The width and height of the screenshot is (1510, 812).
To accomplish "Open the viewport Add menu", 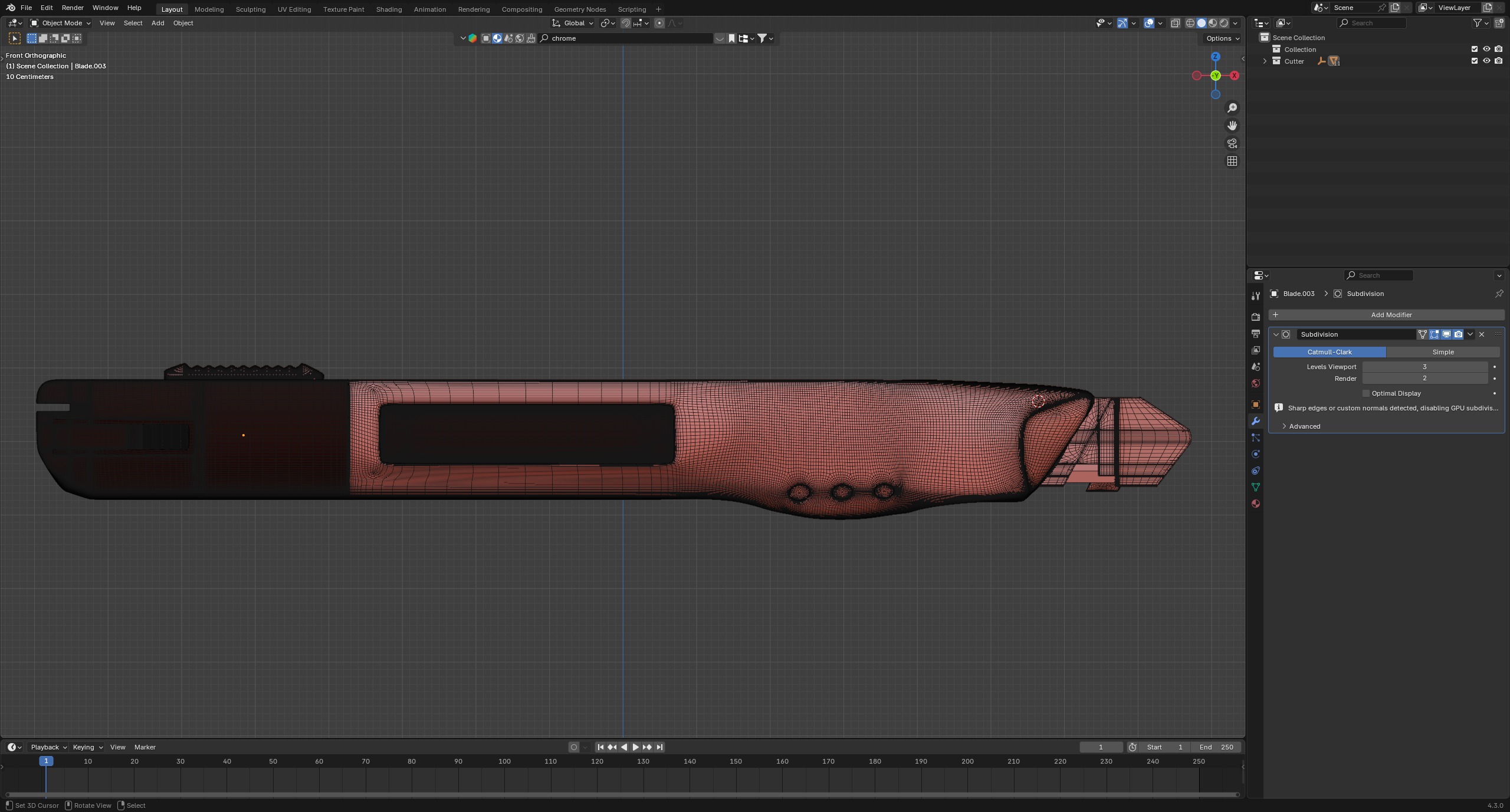I will tap(157, 23).
